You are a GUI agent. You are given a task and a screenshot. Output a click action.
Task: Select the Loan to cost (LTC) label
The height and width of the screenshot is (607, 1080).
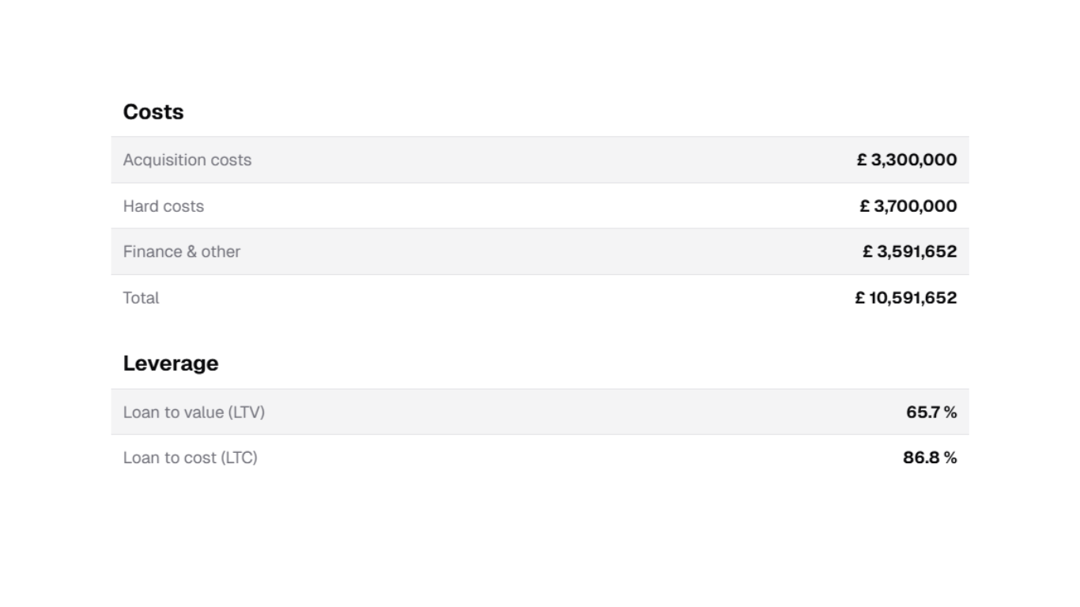190,457
